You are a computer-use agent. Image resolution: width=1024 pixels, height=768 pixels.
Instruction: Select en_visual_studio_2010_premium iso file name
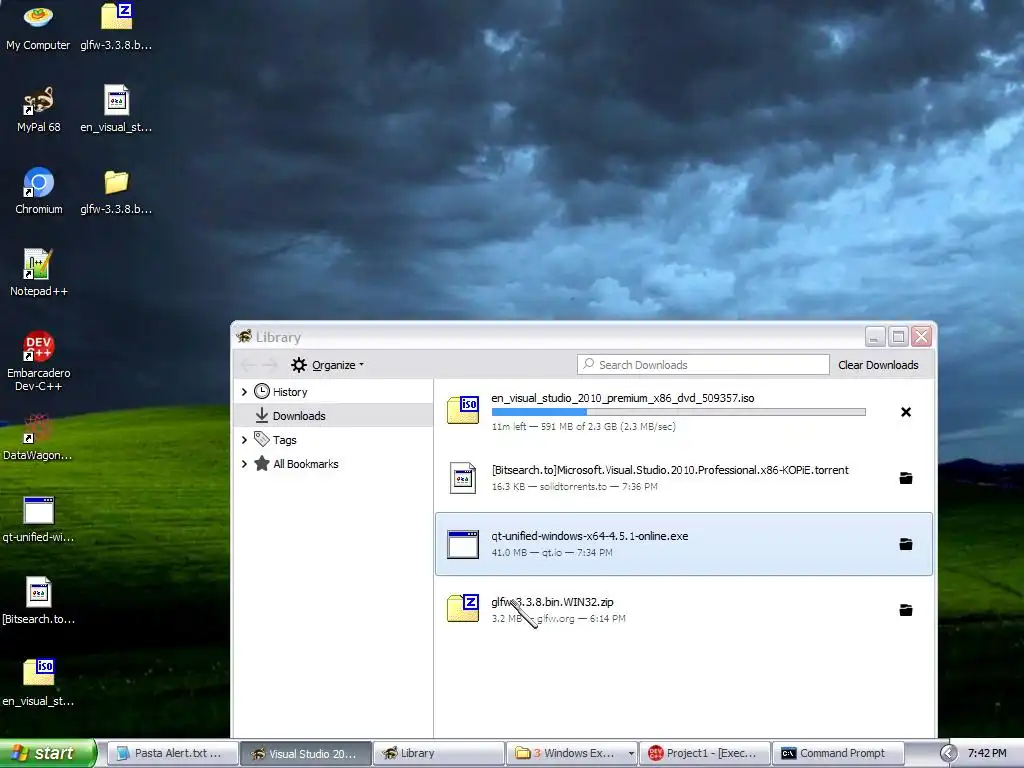coord(622,398)
